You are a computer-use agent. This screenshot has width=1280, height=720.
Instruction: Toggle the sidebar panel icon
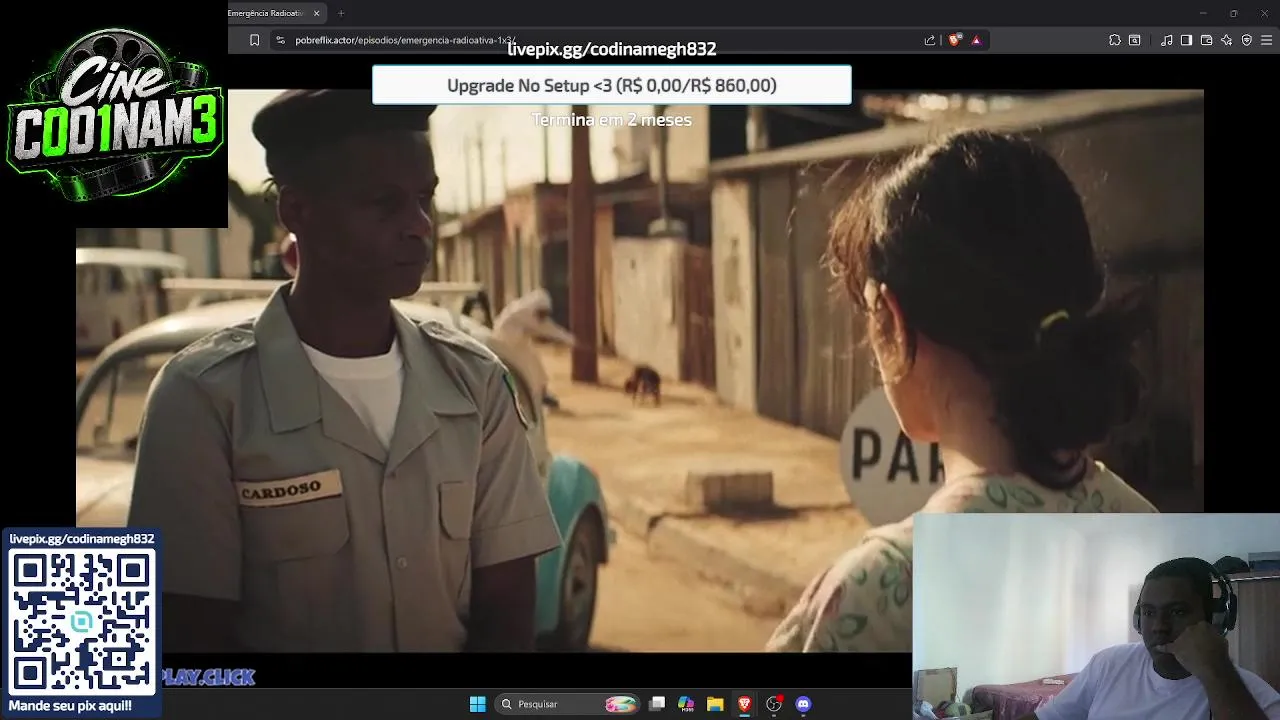pyautogui.click(x=1186, y=40)
